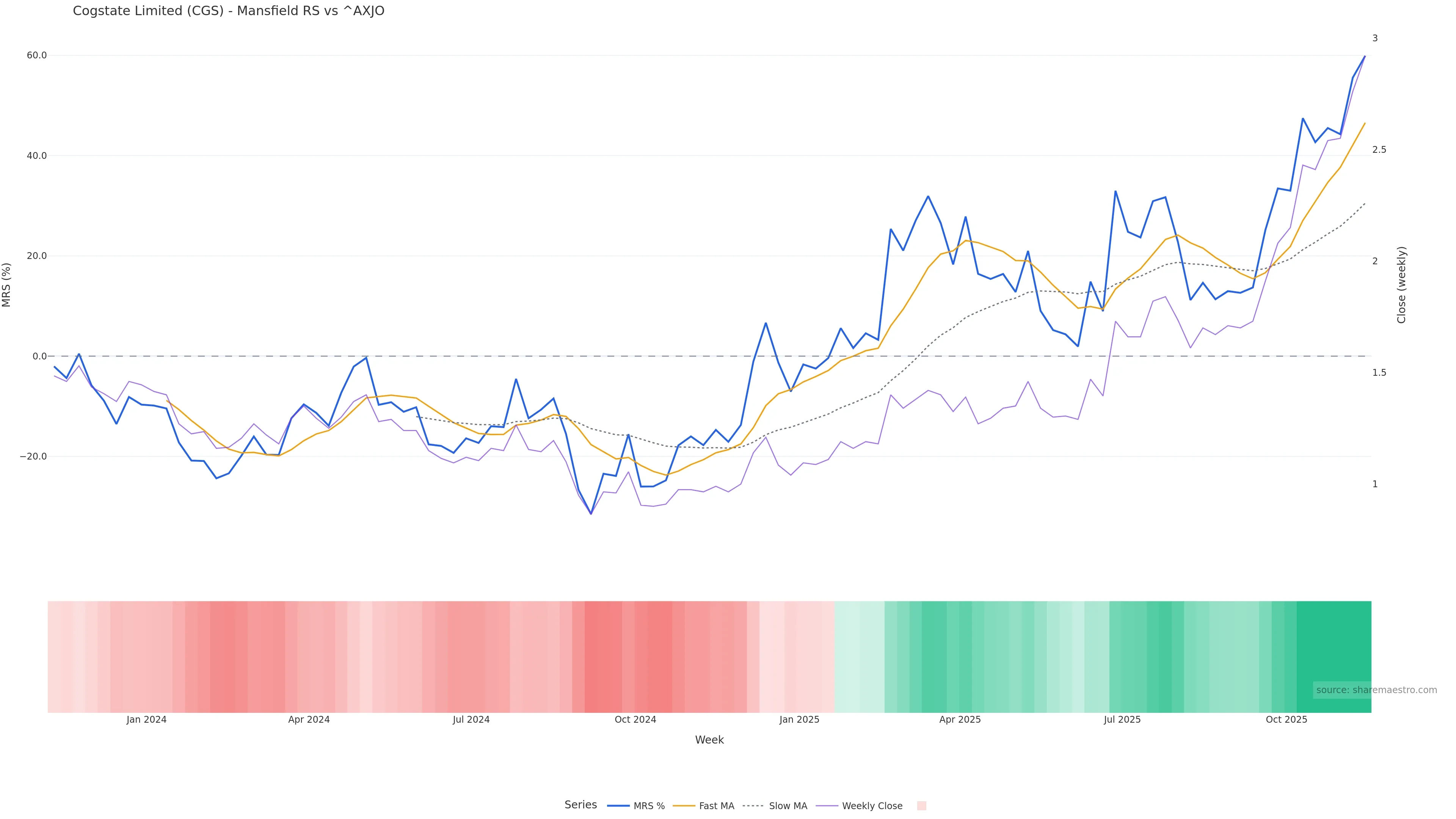Click the −20.0 tick on MRS axis
This screenshot has width=1456, height=819.
33,456
